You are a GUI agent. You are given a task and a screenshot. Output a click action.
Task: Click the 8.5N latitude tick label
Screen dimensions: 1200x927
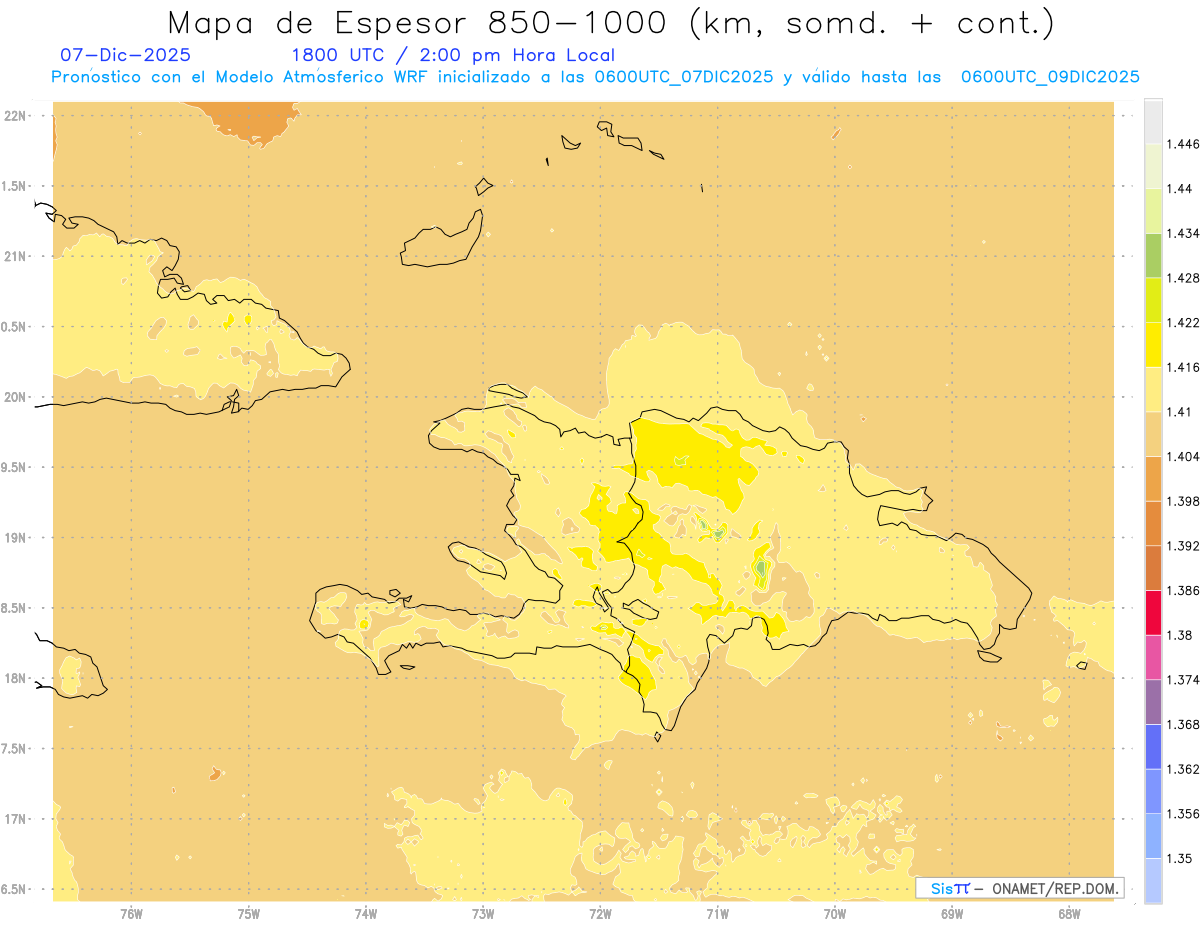pyautogui.click(x=15, y=608)
